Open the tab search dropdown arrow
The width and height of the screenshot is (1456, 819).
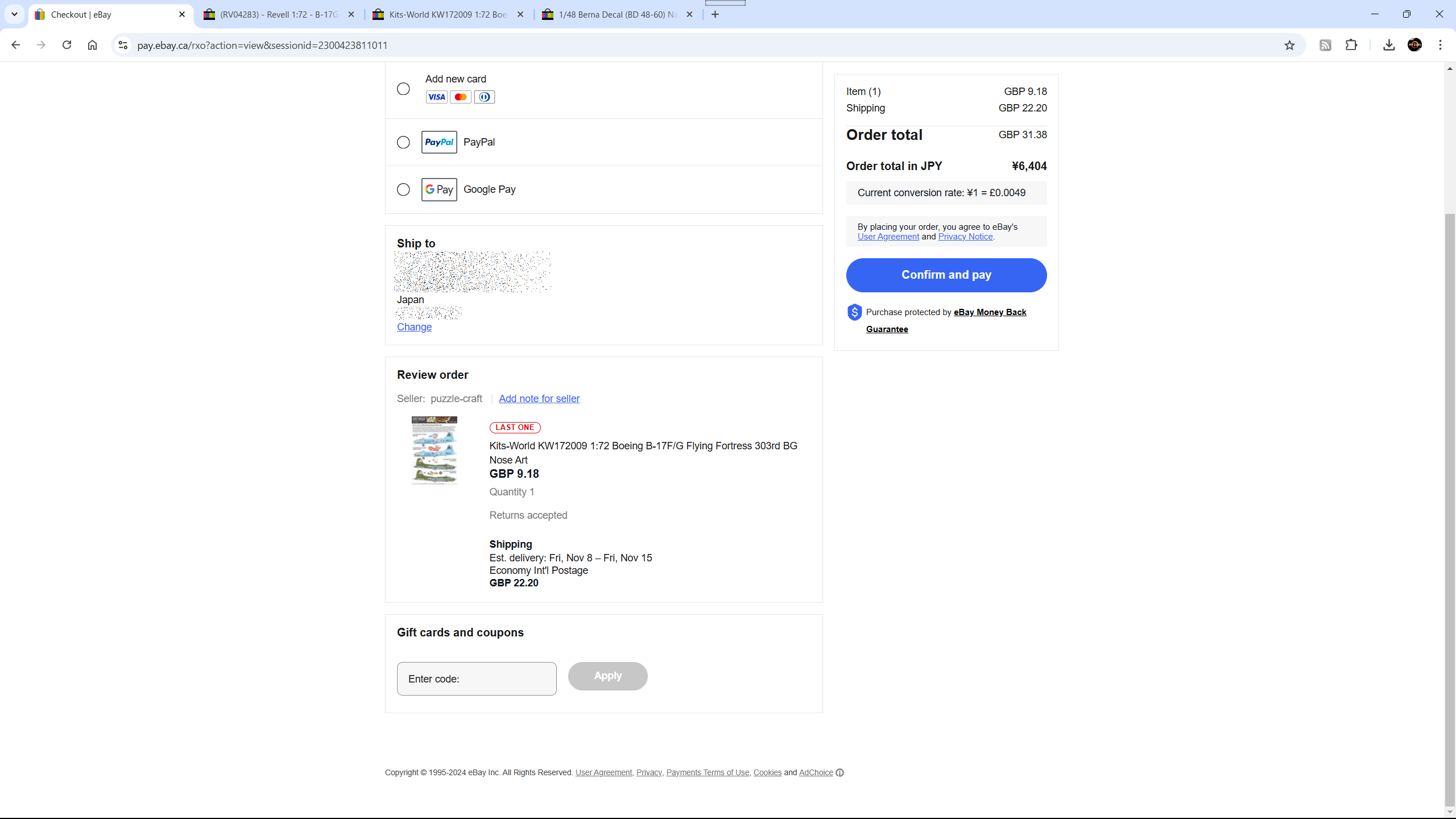click(14, 14)
